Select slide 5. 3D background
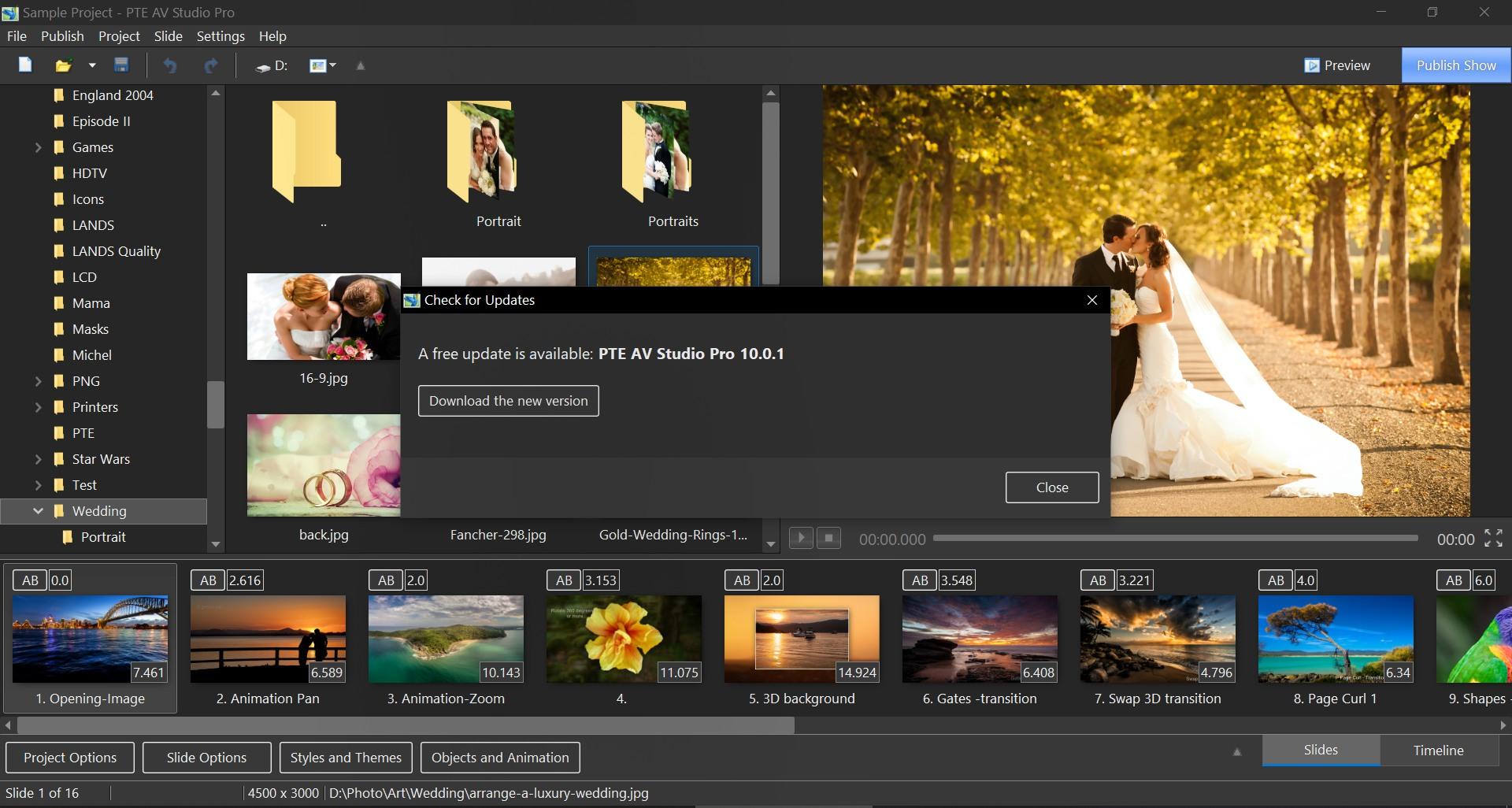Screen dimensions: 1512x808 click(x=802, y=639)
